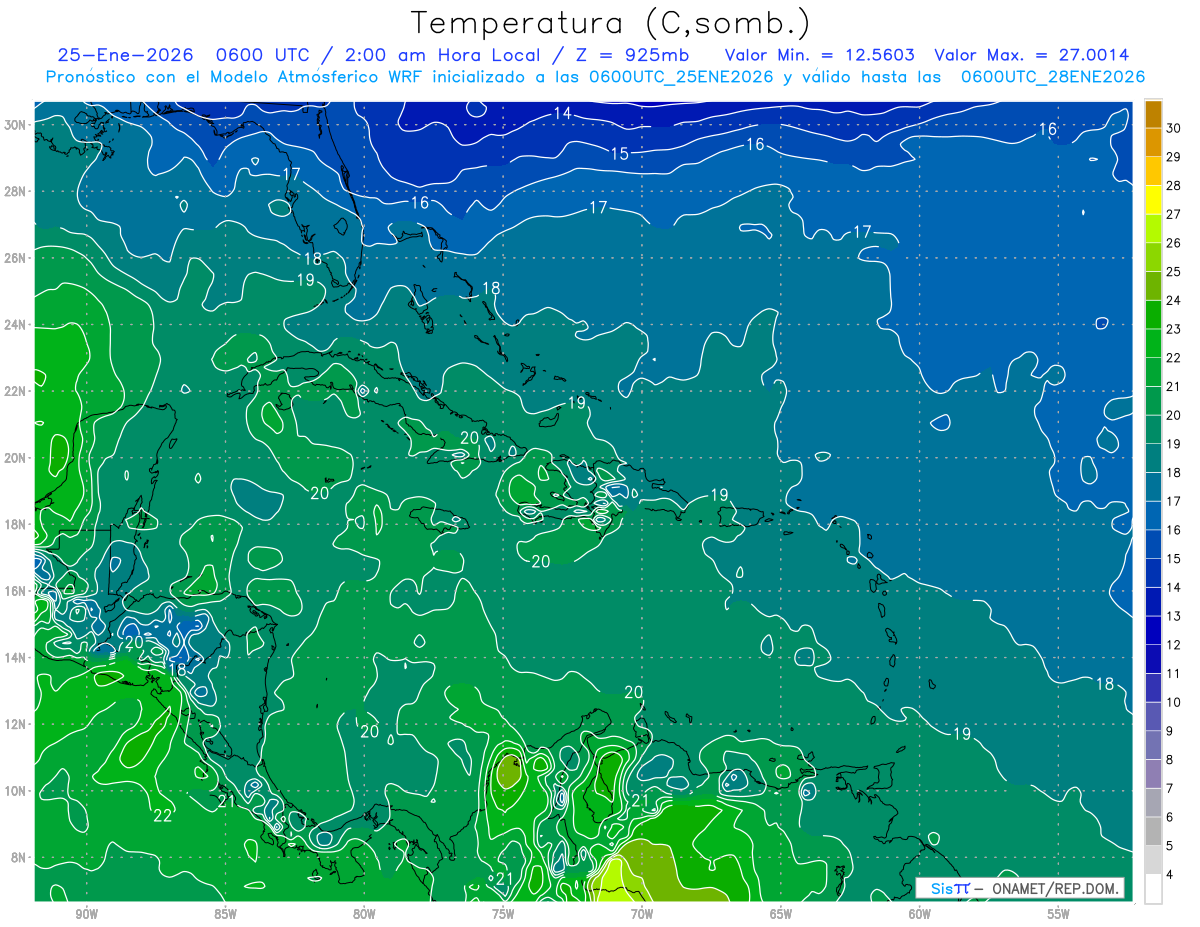The width and height of the screenshot is (1200, 927).
Task: Click latitude axis label "28N"
Action: (x=16, y=191)
